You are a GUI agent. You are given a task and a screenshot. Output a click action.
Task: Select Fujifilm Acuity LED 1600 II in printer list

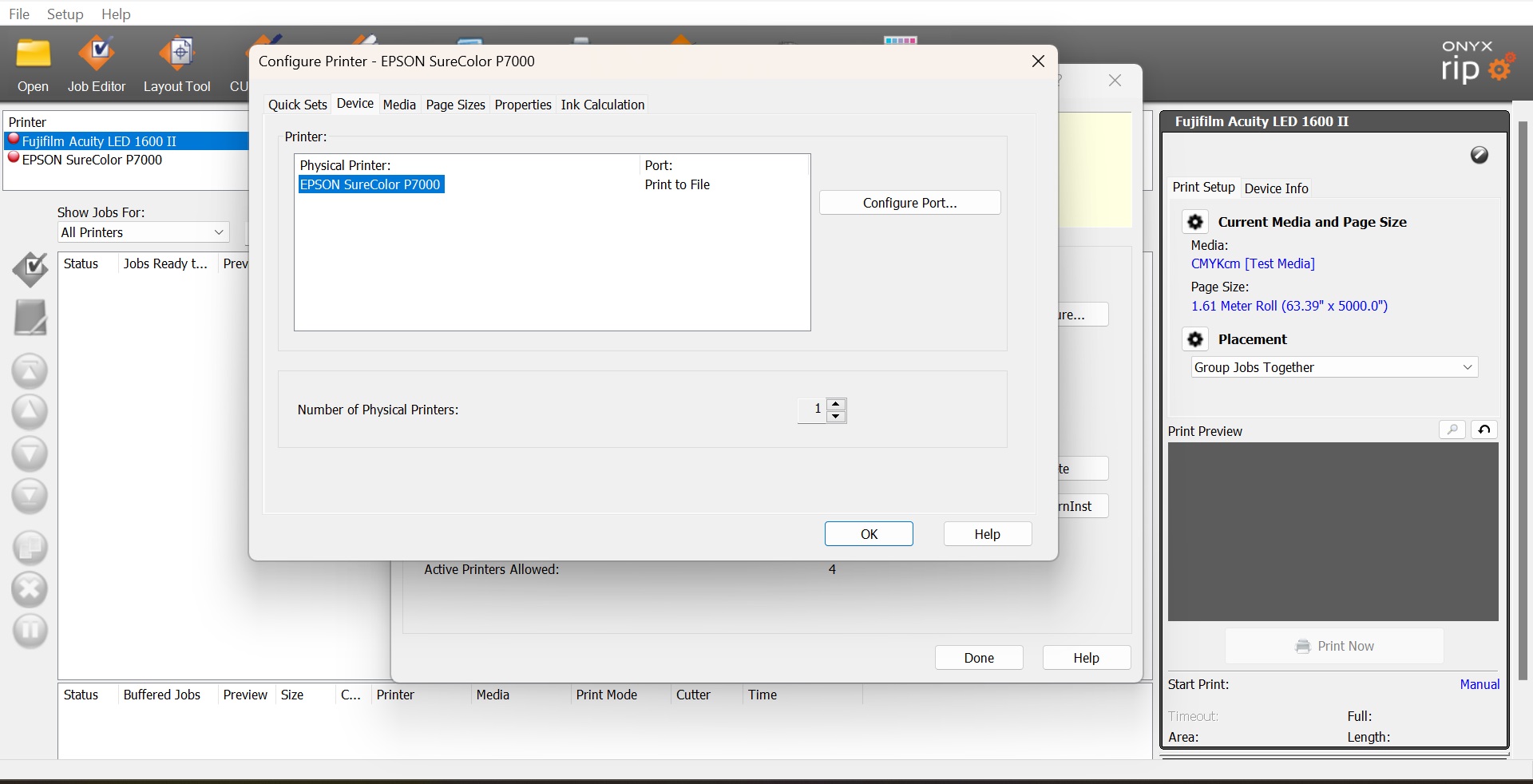tap(128, 141)
